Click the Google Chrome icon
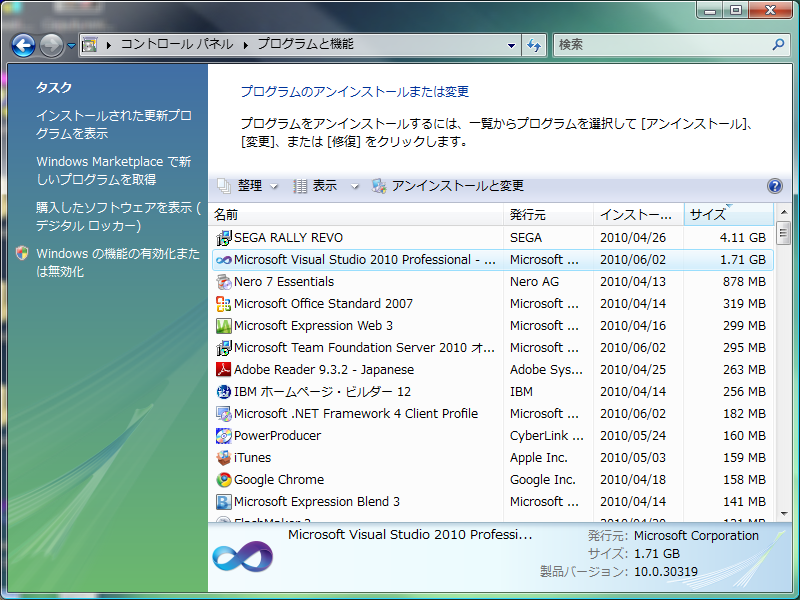The image size is (800, 600). point(223,479)
